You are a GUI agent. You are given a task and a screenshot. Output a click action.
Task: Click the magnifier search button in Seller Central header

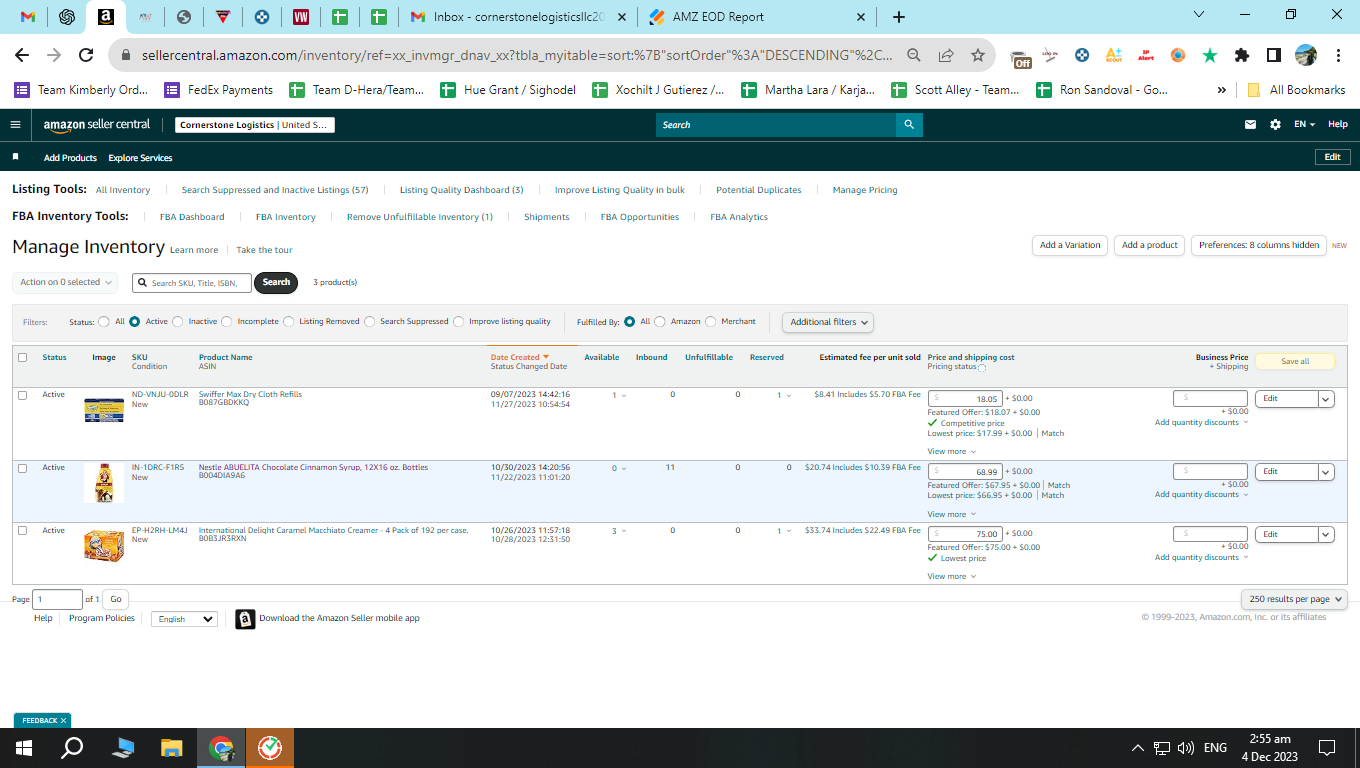pos(909,125)
